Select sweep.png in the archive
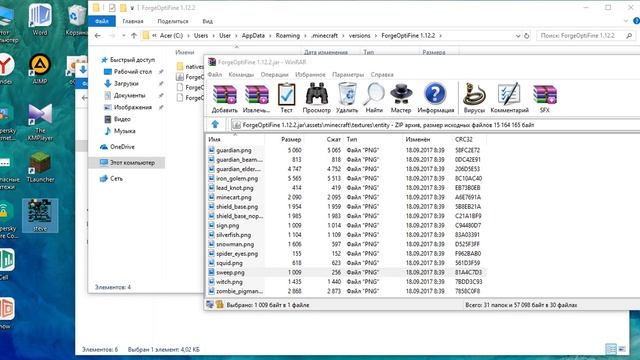 [x=230, y=272]
